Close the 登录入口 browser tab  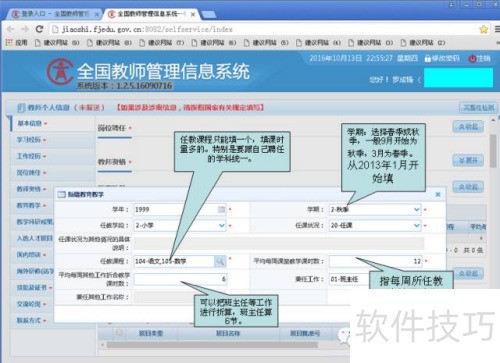click(x=97, y=14)
